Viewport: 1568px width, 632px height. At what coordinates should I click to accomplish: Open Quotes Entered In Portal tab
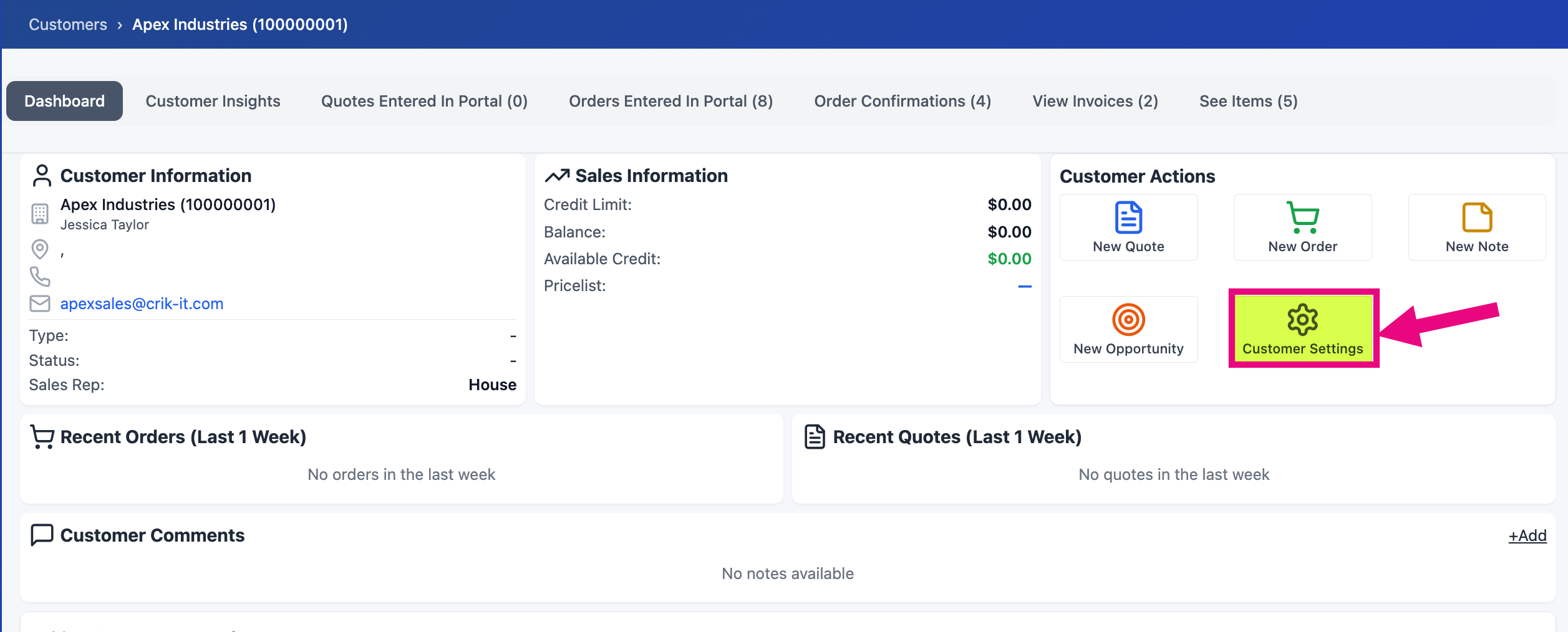pyautogui.click(x=424, y=101)
